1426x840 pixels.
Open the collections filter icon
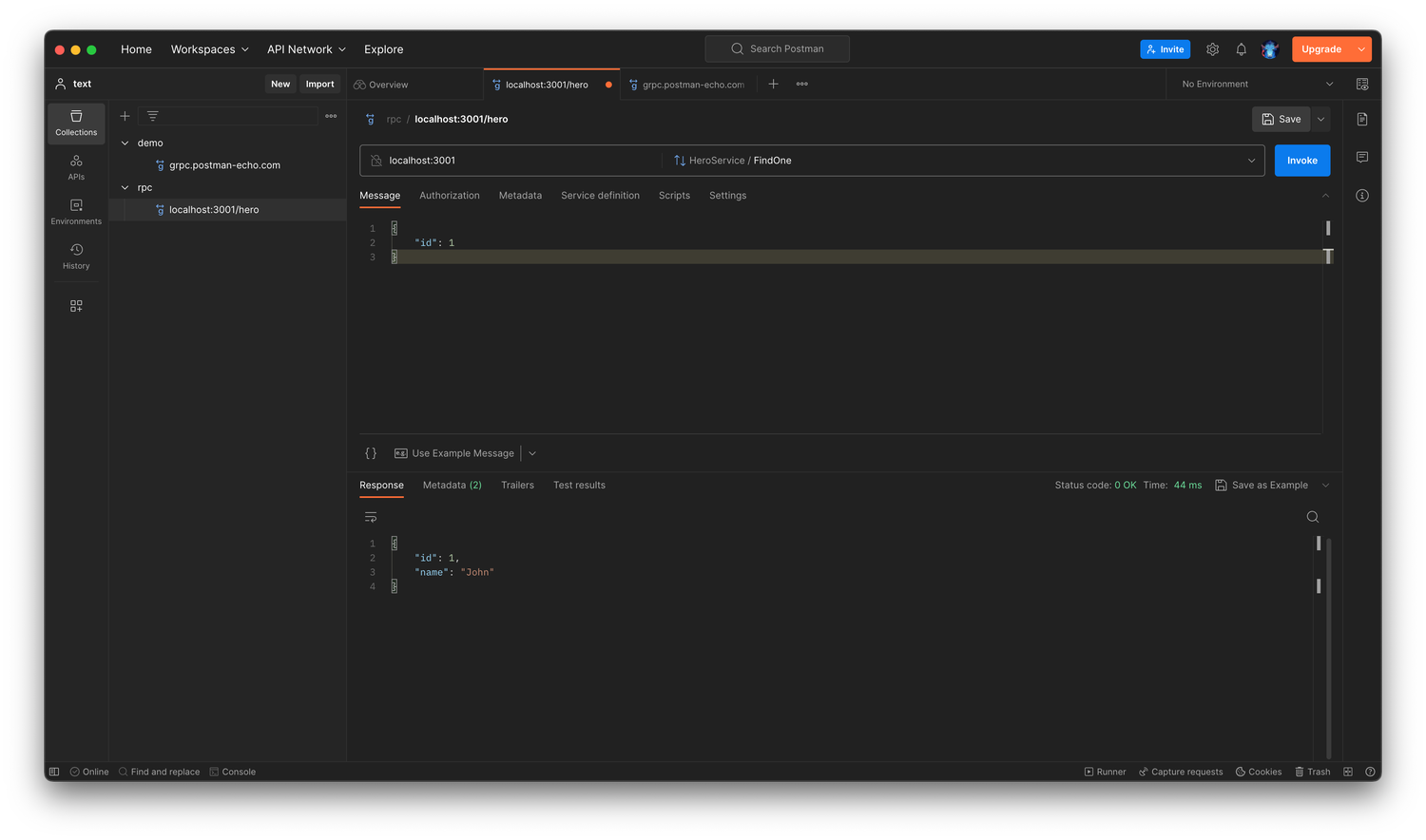[152, 116]
